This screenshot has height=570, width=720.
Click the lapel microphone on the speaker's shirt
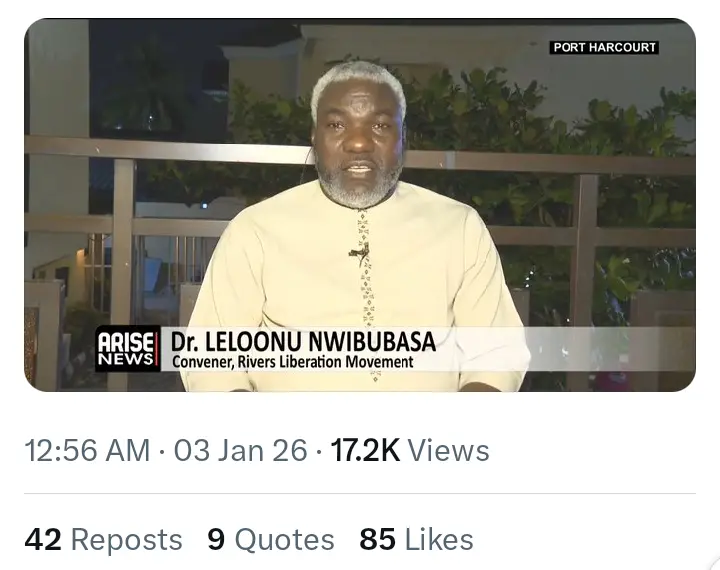359,251
